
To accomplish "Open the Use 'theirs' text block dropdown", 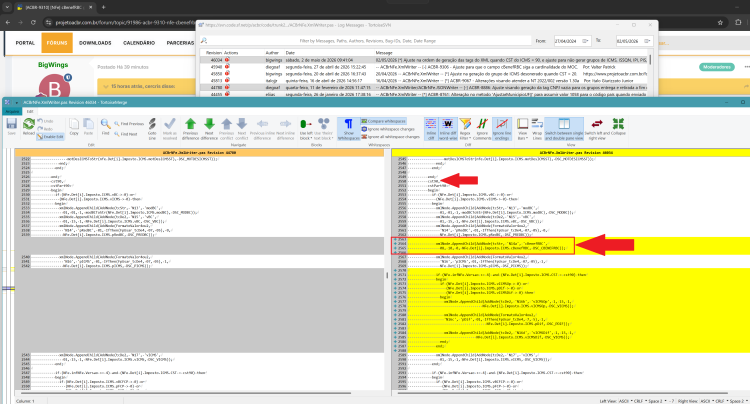I will tap(324, 129).
